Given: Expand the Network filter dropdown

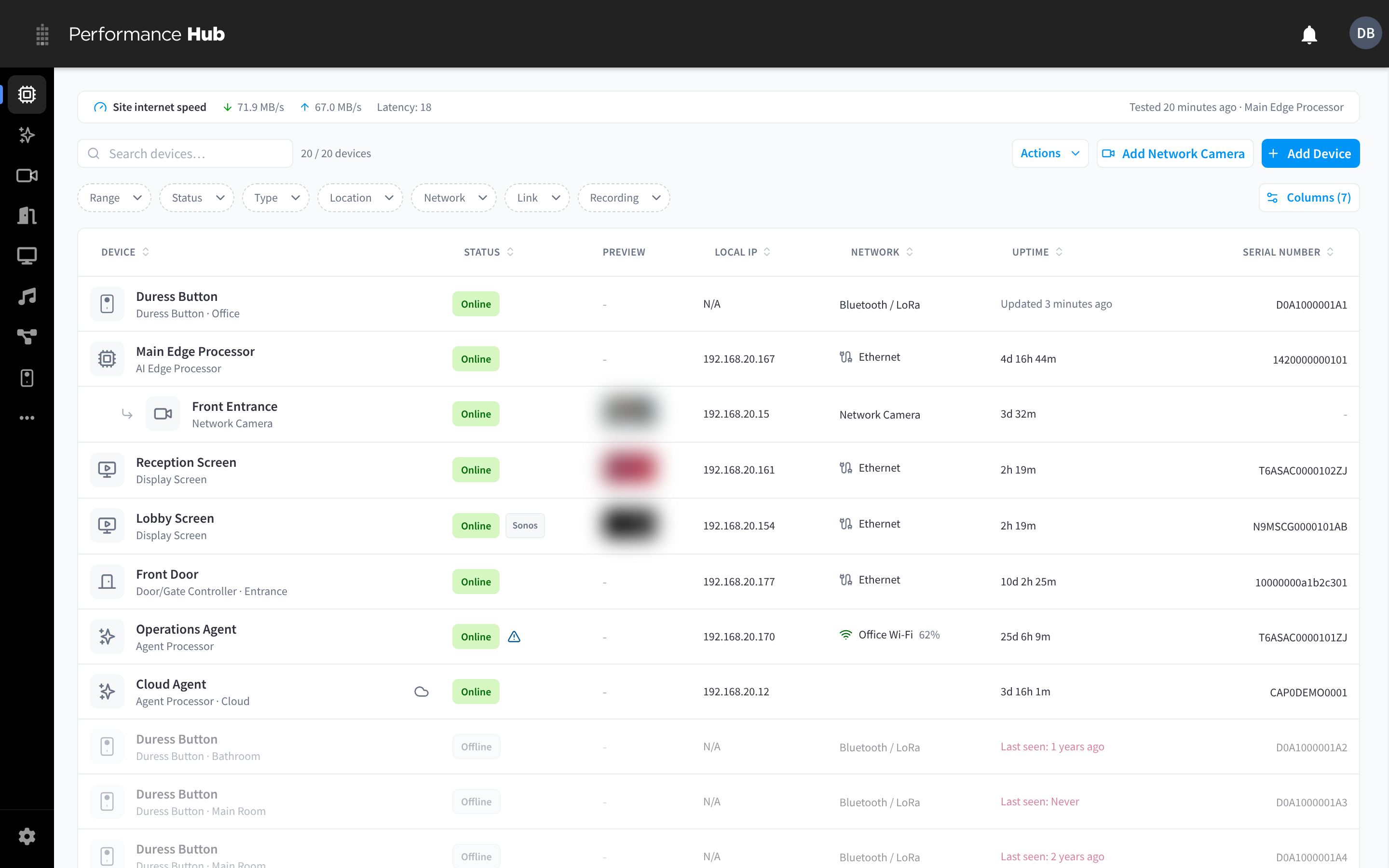Looking at the screenshot, I should click(x=454, y=198).
